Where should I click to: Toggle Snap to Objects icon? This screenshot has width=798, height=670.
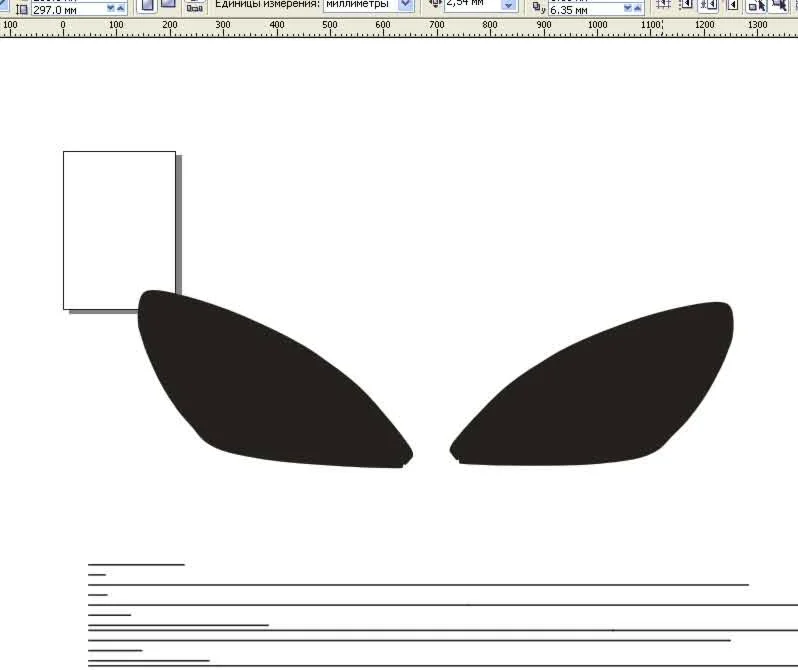(709, 5)
